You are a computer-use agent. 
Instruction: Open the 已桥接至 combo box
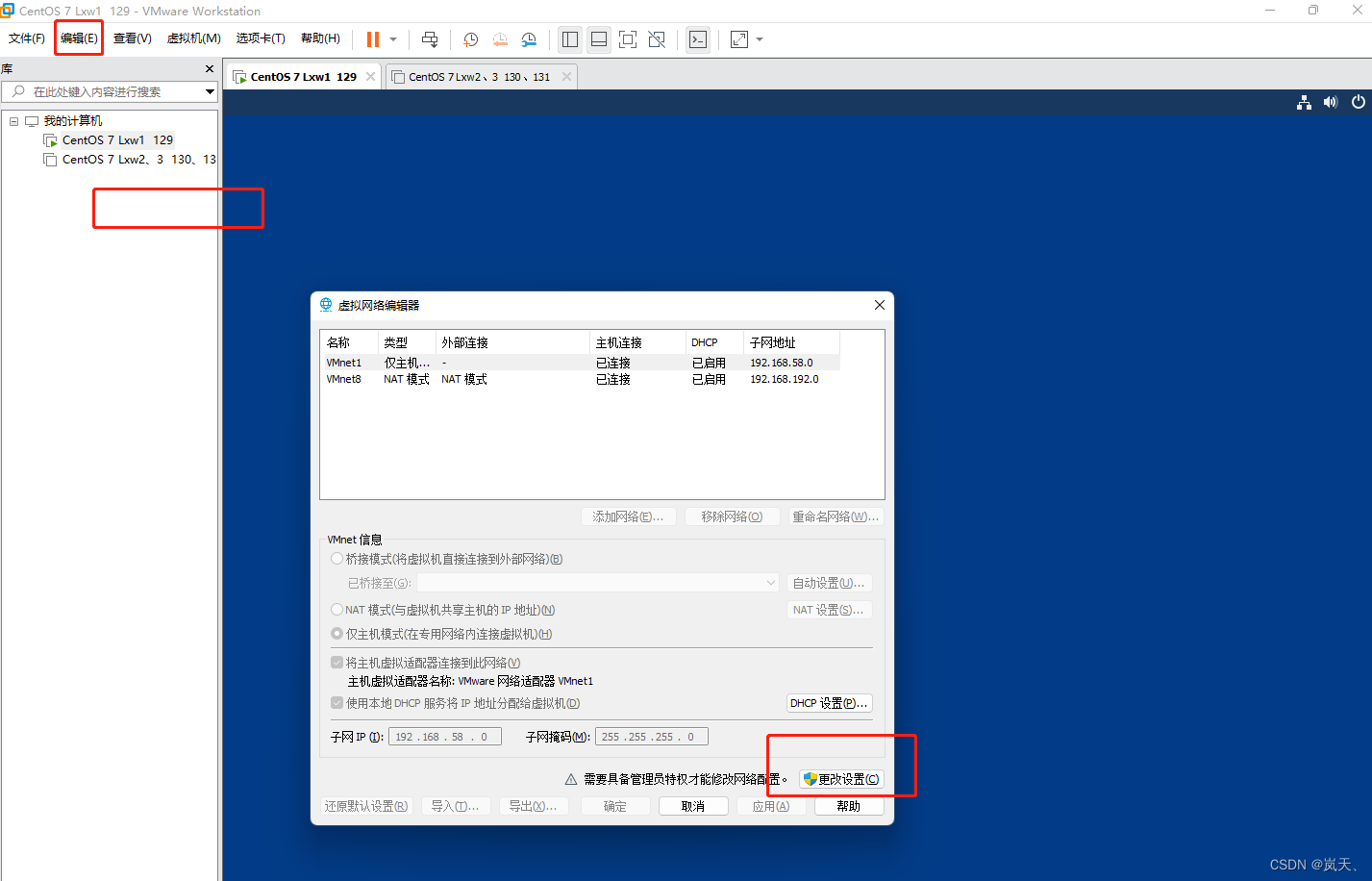(597, 583)
